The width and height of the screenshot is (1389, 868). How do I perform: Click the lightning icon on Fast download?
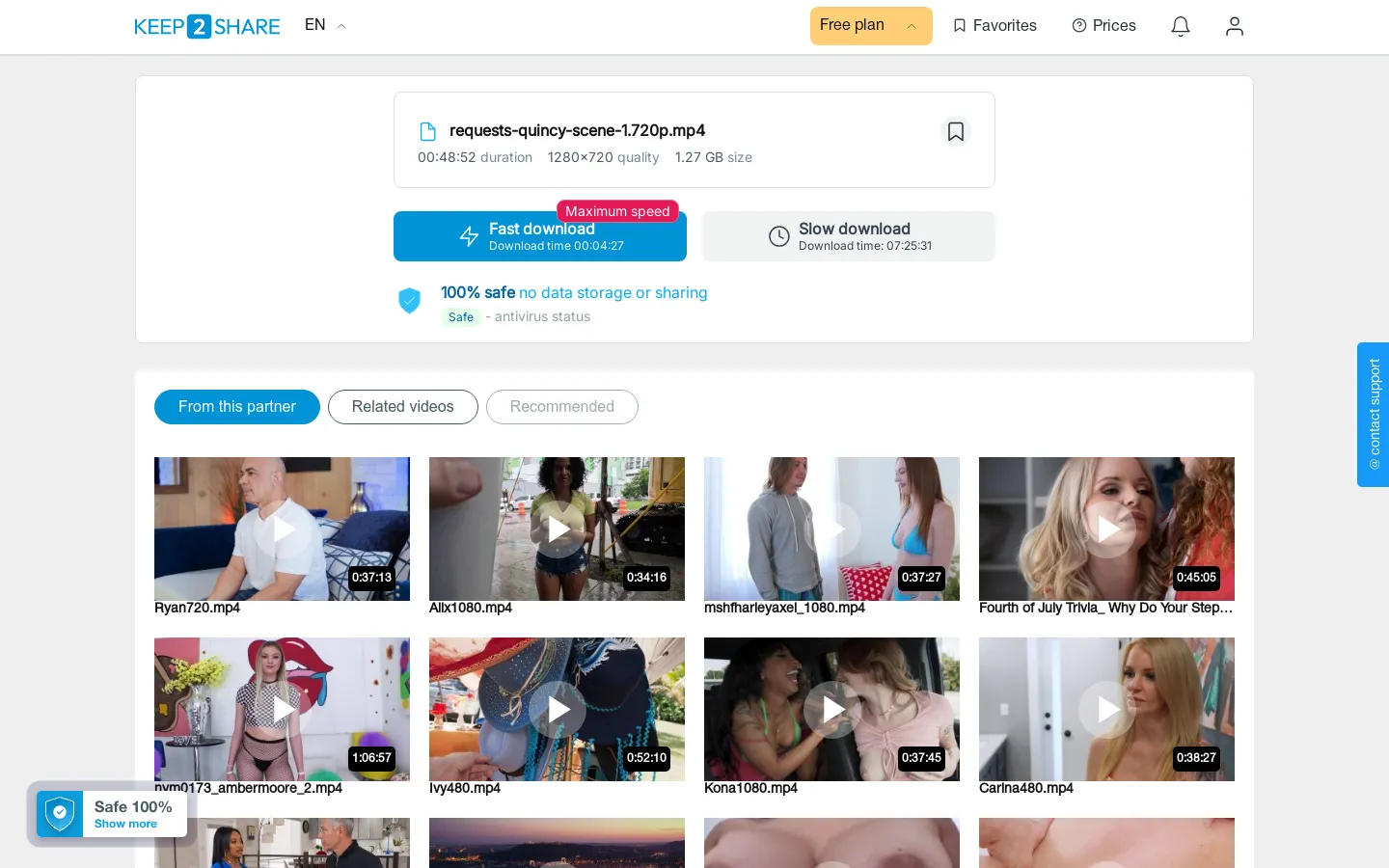(x=469, y=236)
